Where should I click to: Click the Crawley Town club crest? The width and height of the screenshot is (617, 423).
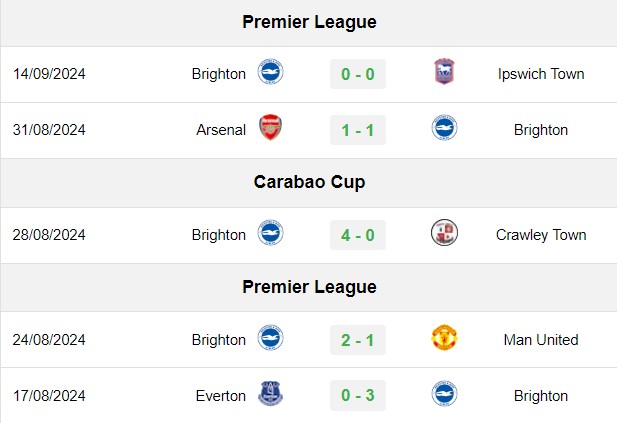444,233
